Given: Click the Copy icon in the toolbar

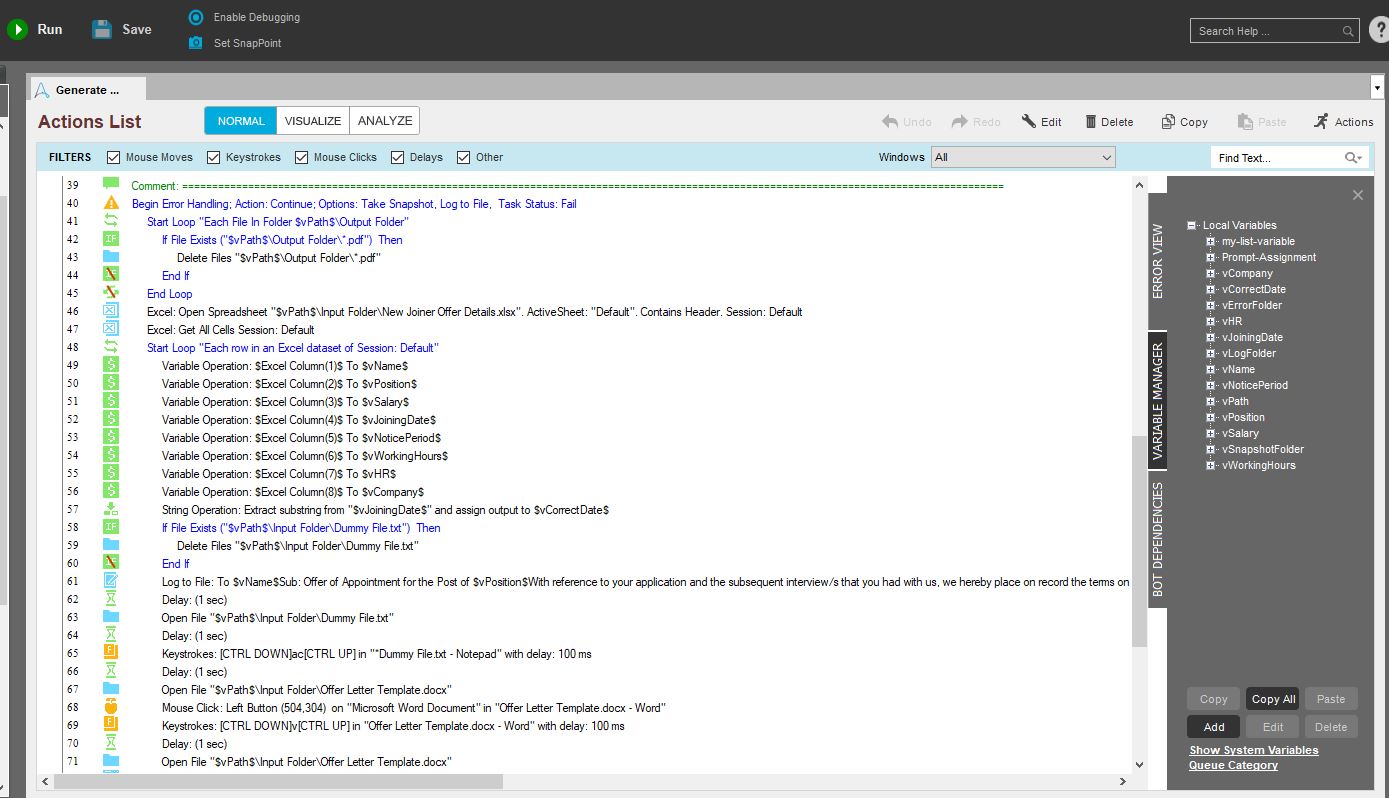Looking at the screenshot, I should coord(1168,122).
